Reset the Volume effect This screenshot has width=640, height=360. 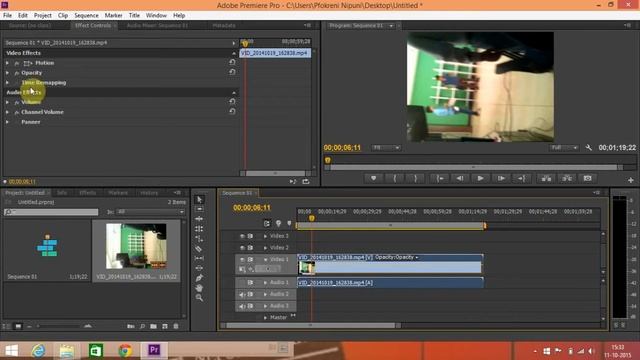click(x=232, y=101)
